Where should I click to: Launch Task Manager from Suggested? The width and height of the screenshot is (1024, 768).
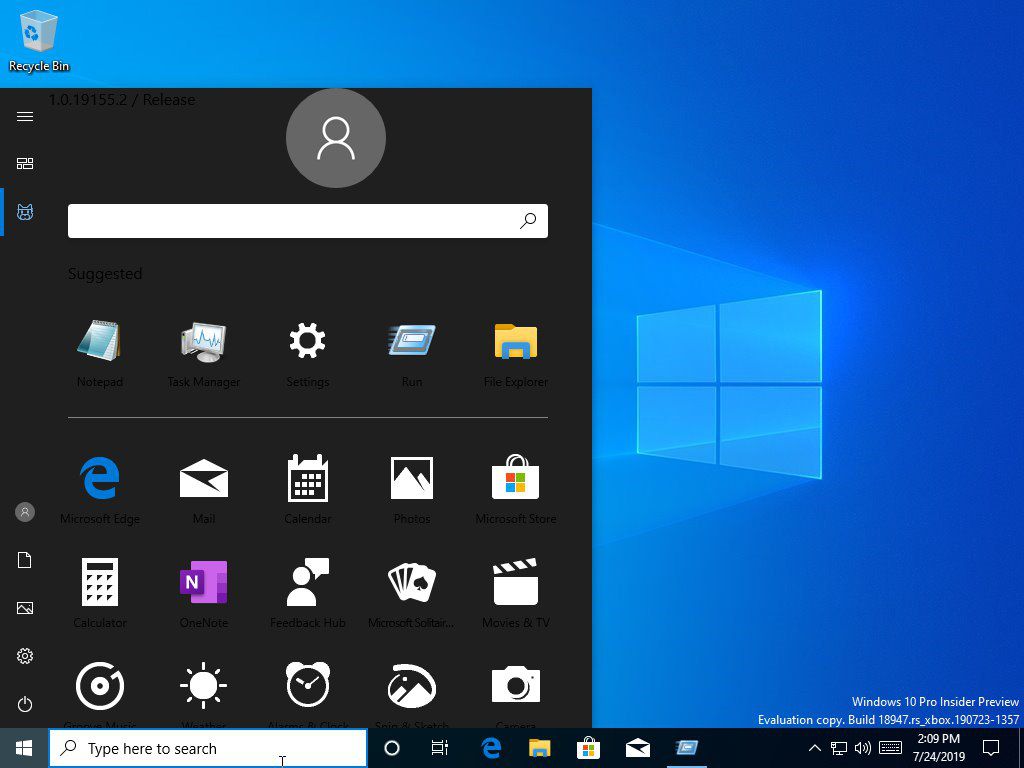[x=203, y=353]
